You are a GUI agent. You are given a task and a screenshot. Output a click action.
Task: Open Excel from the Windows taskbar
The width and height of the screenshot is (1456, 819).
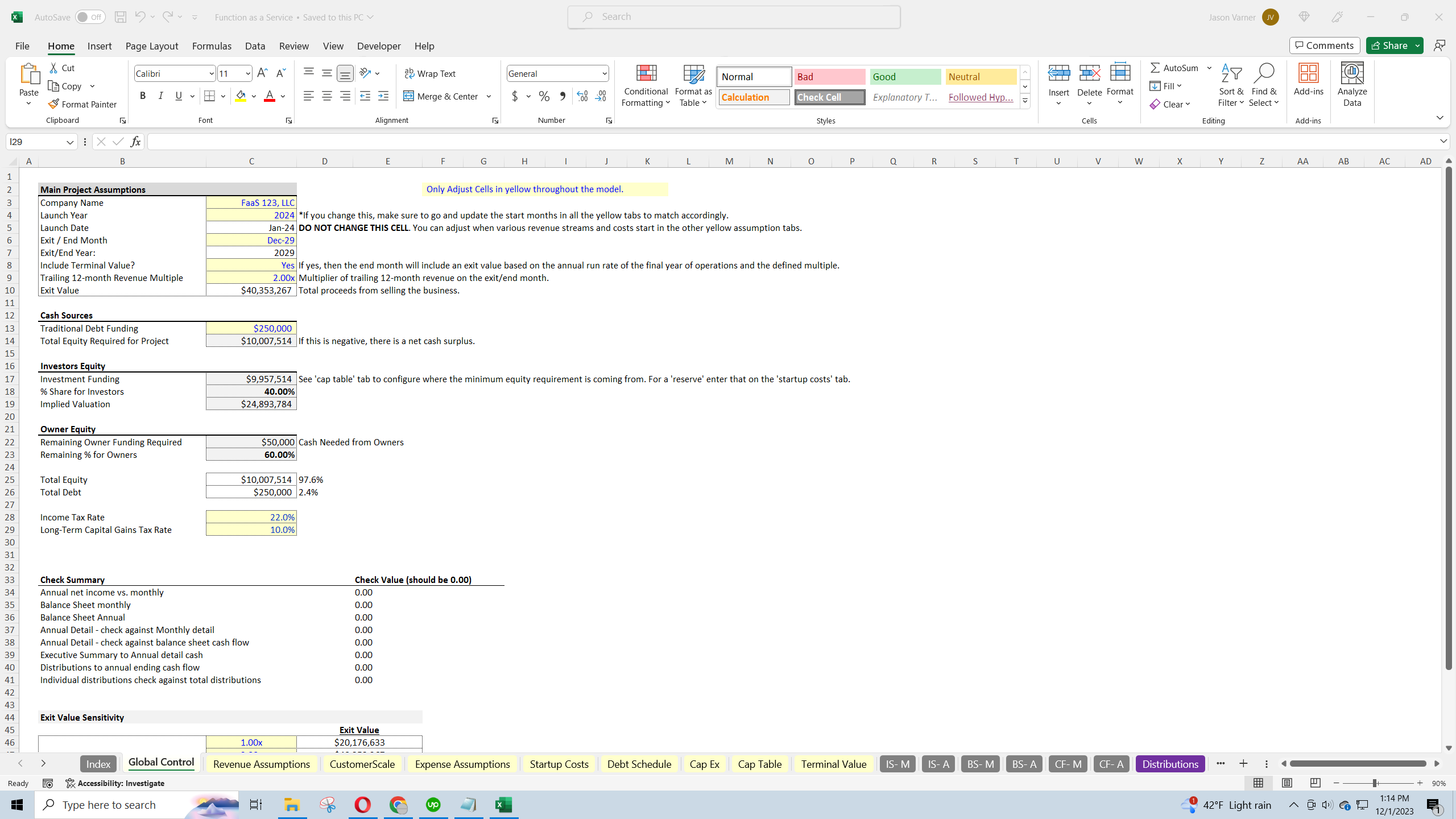[x=503, y=805]
